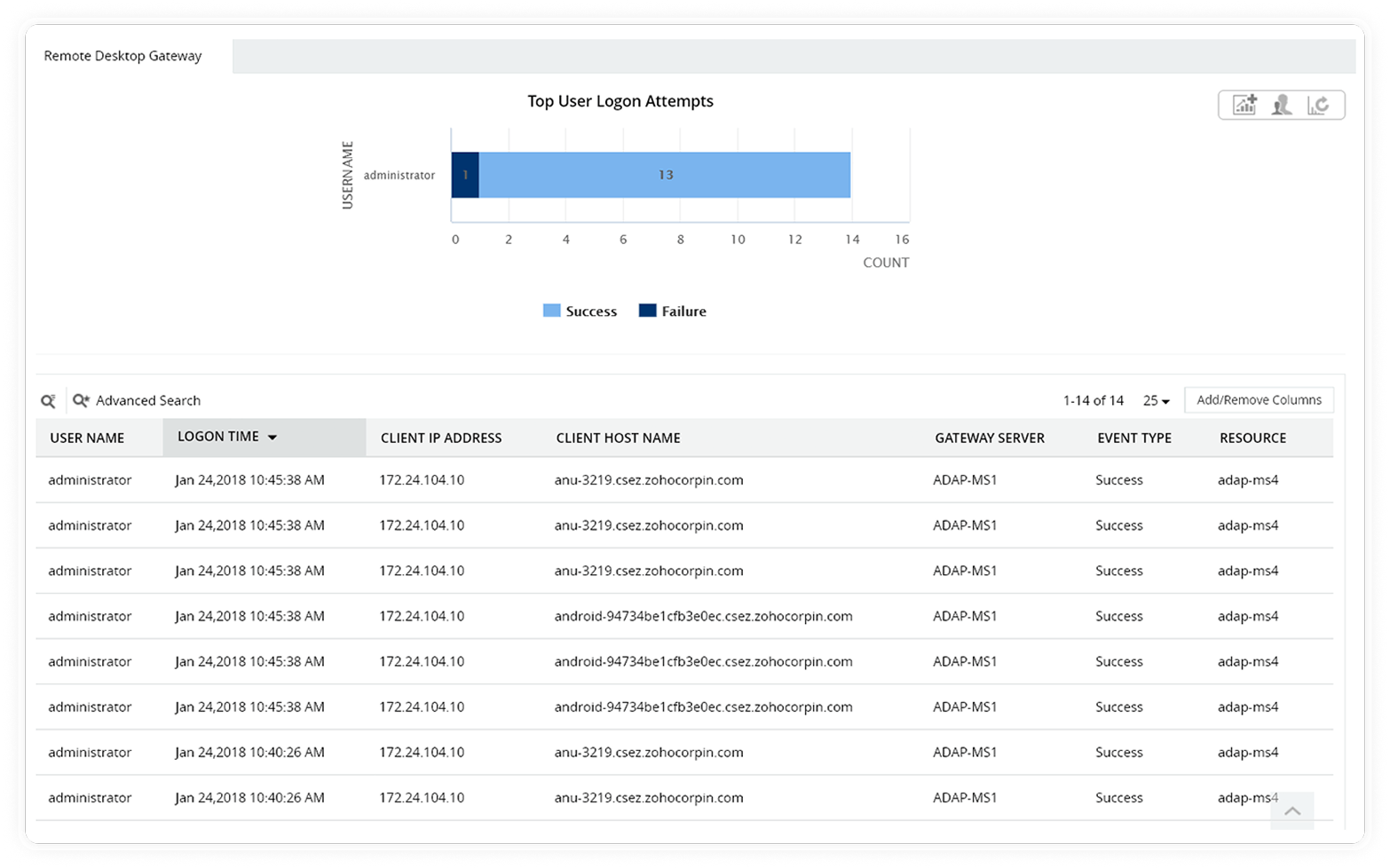Viewport: 1390px width, 868px height.
Task: Click the quick search magnifier icon
Action: click(x=49, y=401)
